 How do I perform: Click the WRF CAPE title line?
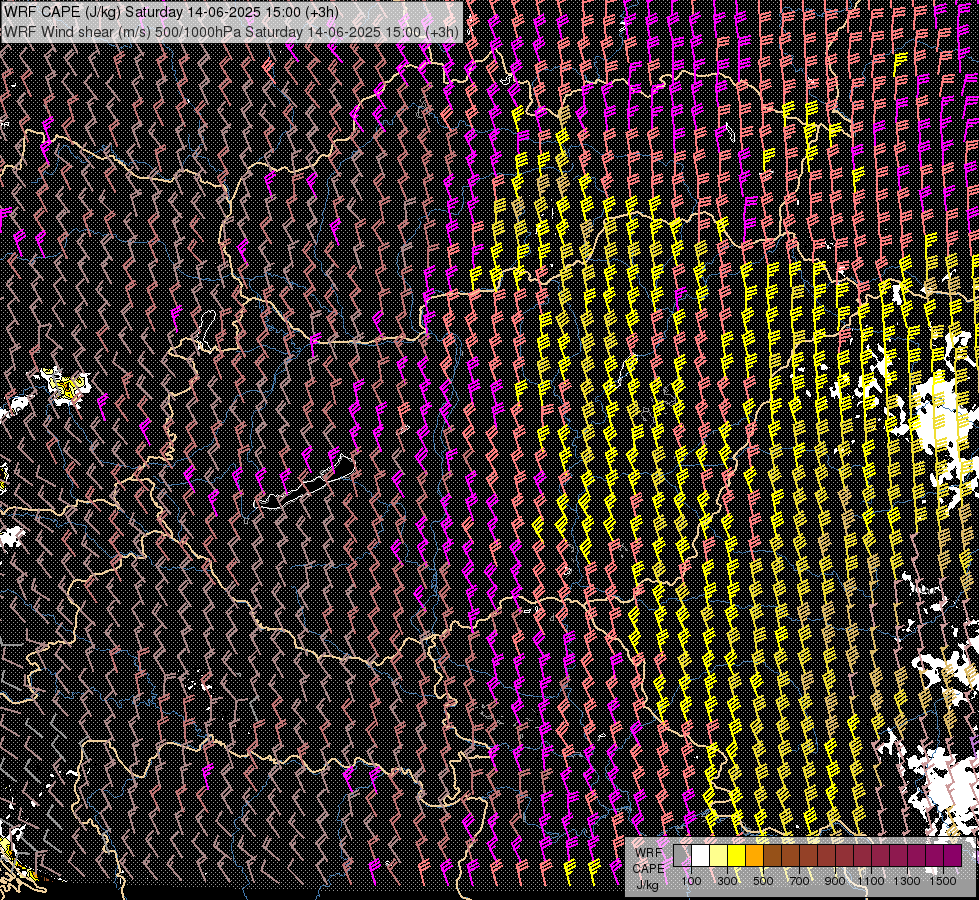coord(171,12)
